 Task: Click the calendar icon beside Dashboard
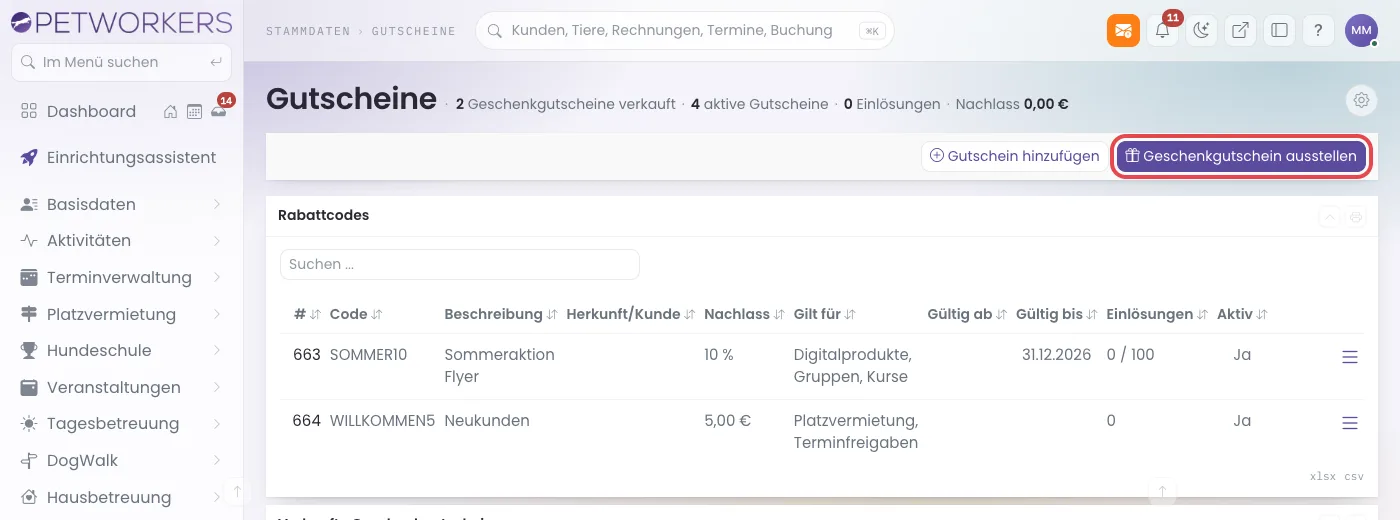[x=194, y=112]
